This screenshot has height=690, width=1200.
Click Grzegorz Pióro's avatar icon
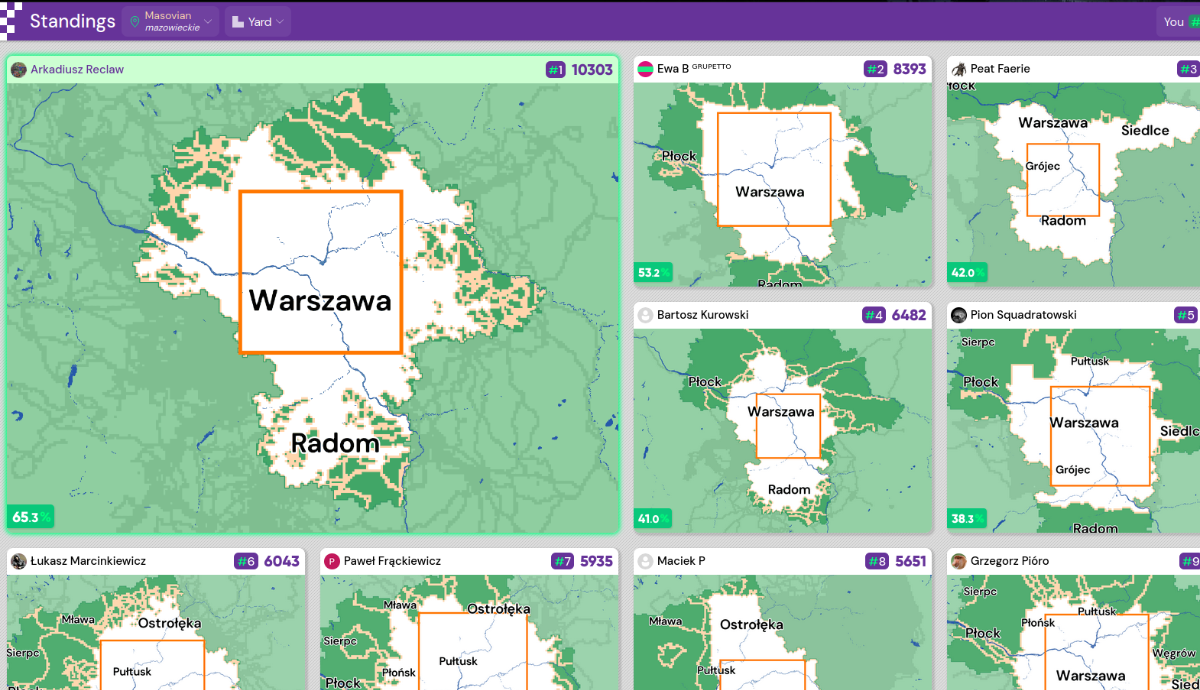(x=958, y=561)
